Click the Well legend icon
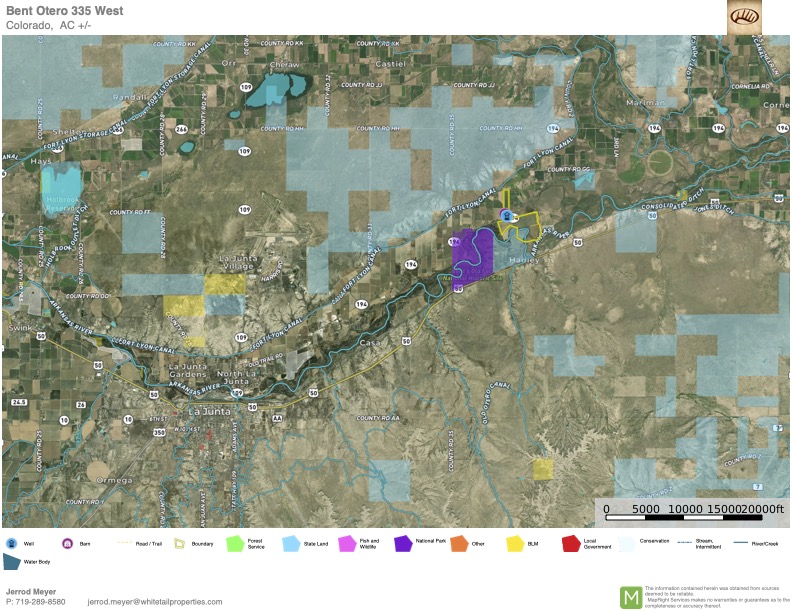Image resolution: width=792 pixels, height=612 pixels. coord(12,543)
